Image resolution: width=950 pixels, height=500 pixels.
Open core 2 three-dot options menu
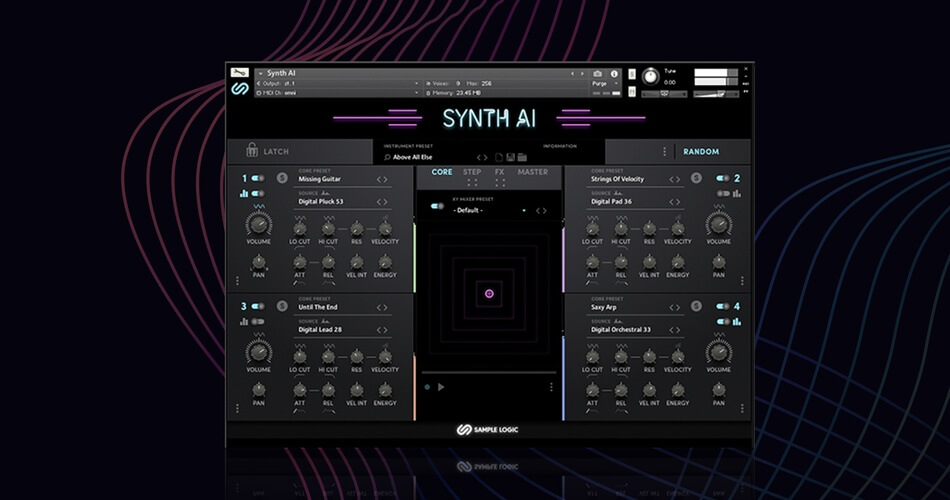pos(742,281)
